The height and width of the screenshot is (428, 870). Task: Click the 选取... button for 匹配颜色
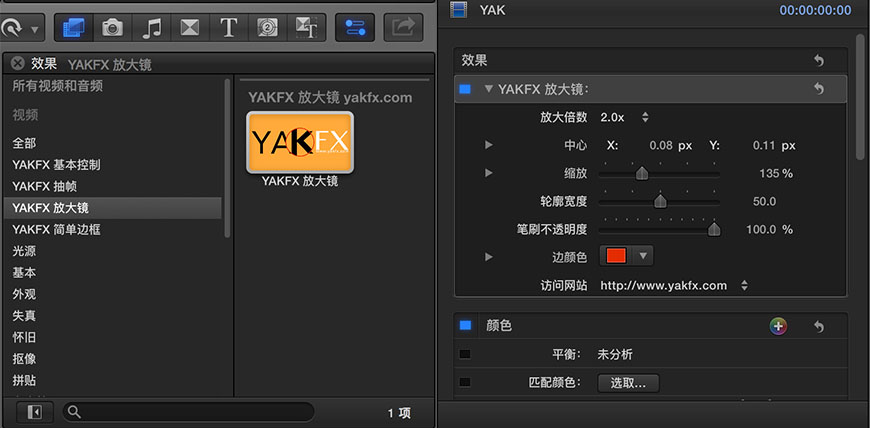(x=628, y=382)
